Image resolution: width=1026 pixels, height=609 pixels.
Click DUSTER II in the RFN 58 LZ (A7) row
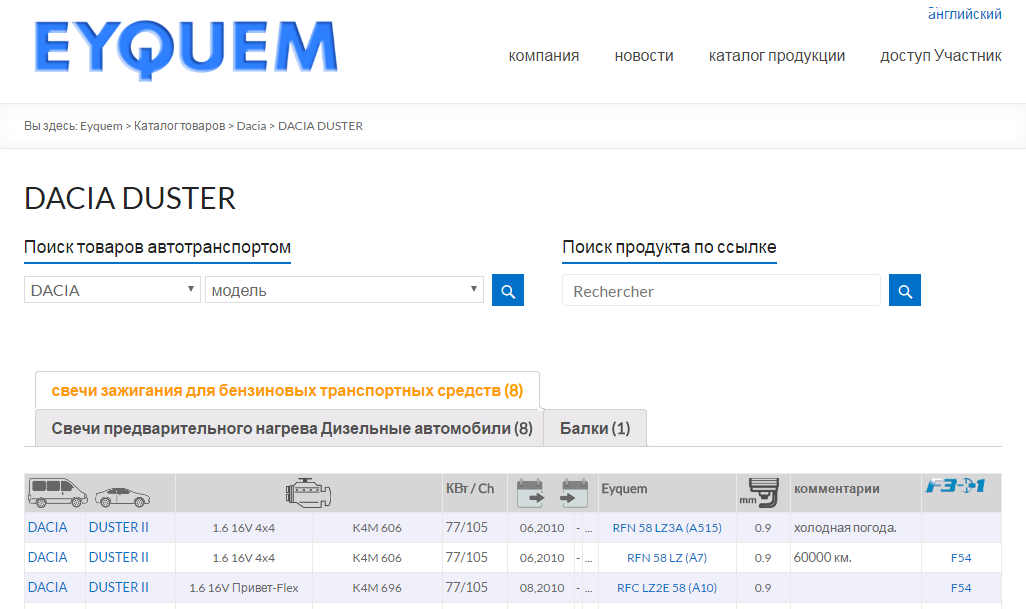coord(118,557)
